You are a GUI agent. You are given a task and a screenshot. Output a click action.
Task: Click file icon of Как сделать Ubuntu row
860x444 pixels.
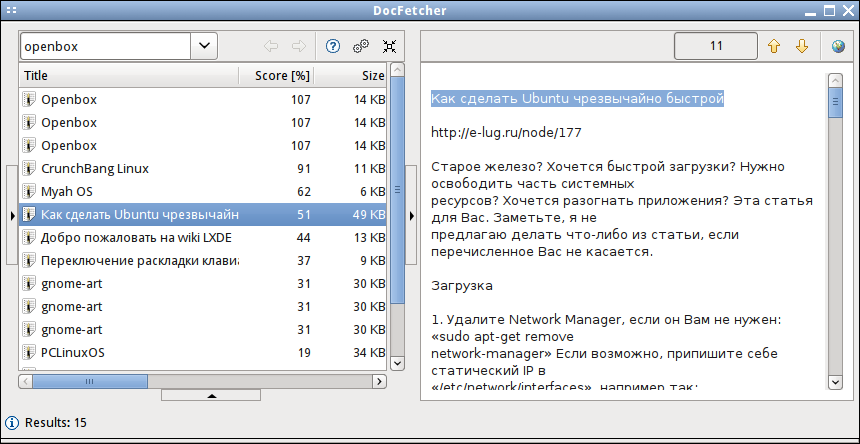click(x=29, y=214)
